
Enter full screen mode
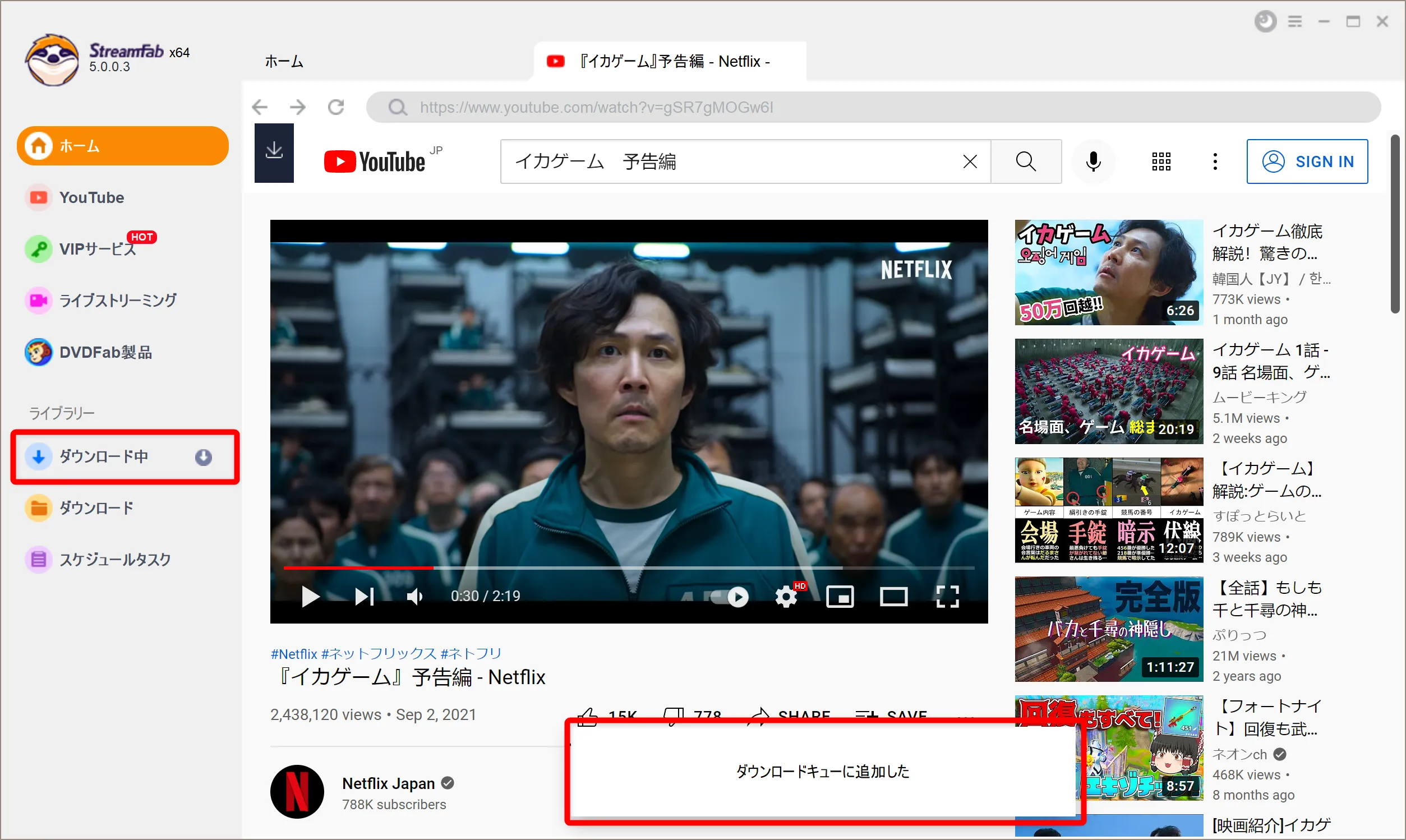pos(948,597)
